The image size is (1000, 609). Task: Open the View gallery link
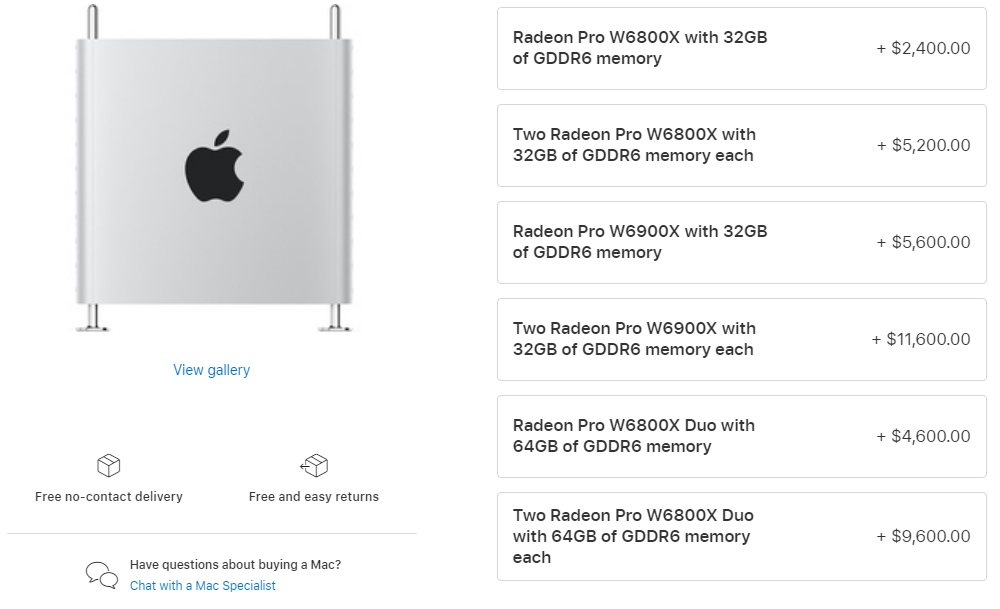tap(212, 370)
